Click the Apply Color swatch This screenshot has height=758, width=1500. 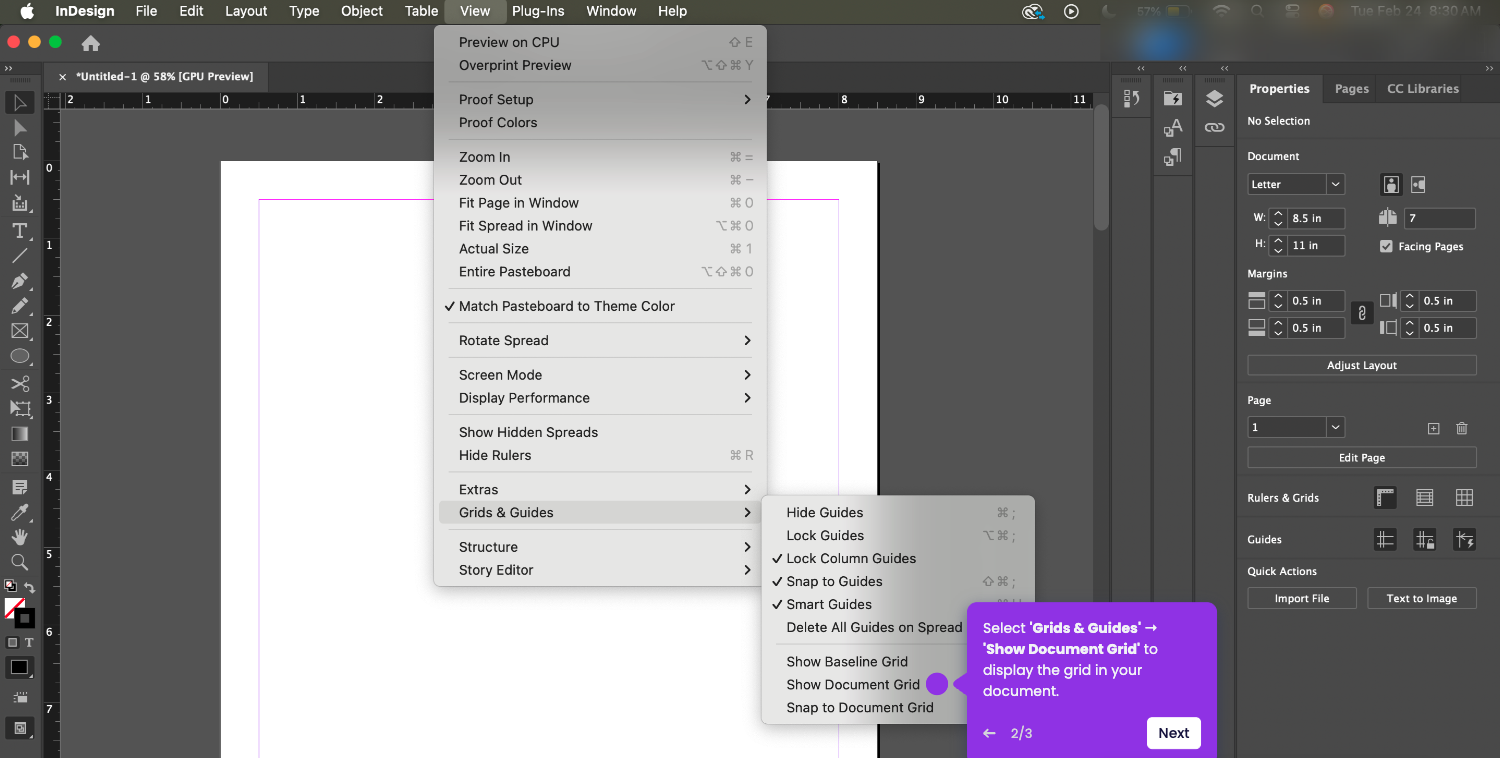click(19, 667)
